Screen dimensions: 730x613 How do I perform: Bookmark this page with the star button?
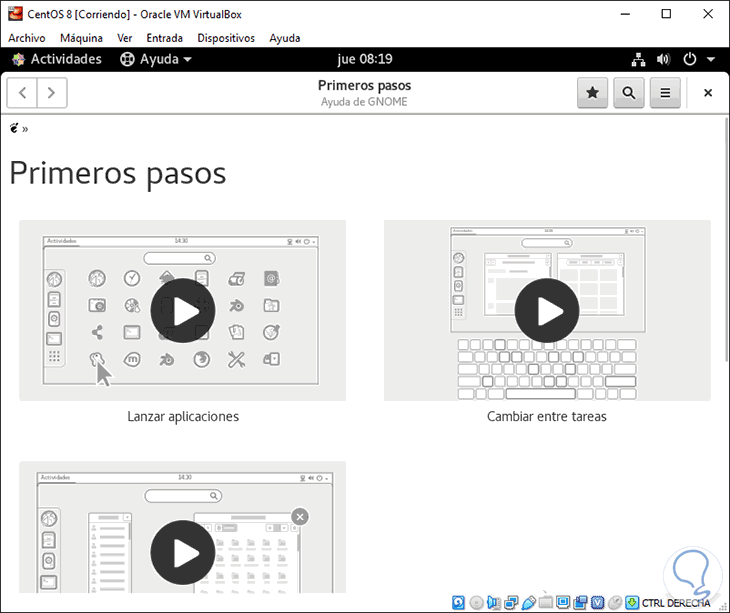pyautogui.click(x=592, y=93)
